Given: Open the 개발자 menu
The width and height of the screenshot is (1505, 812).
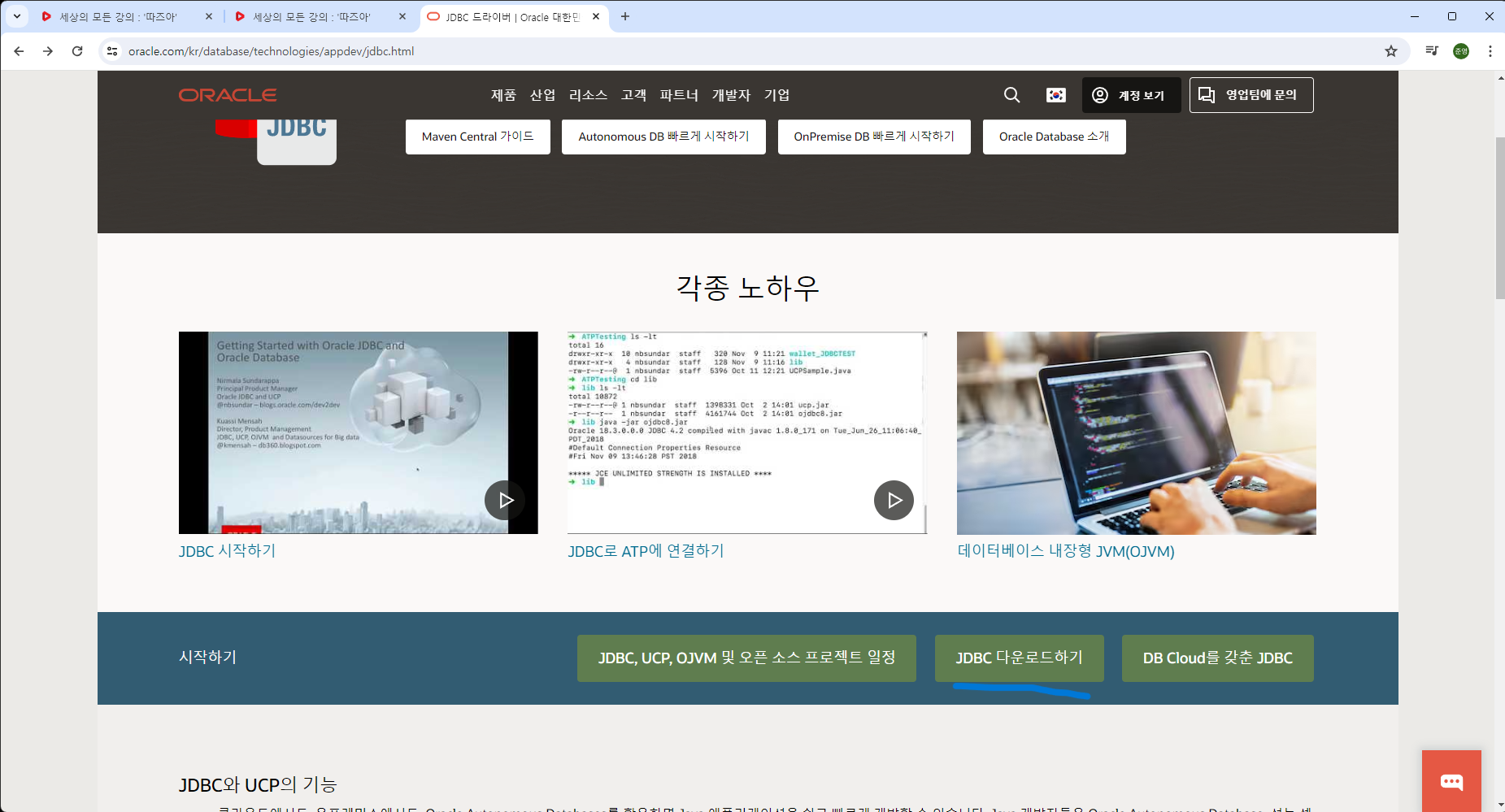Looking at the screenshot, I should [x=731, y=95].
